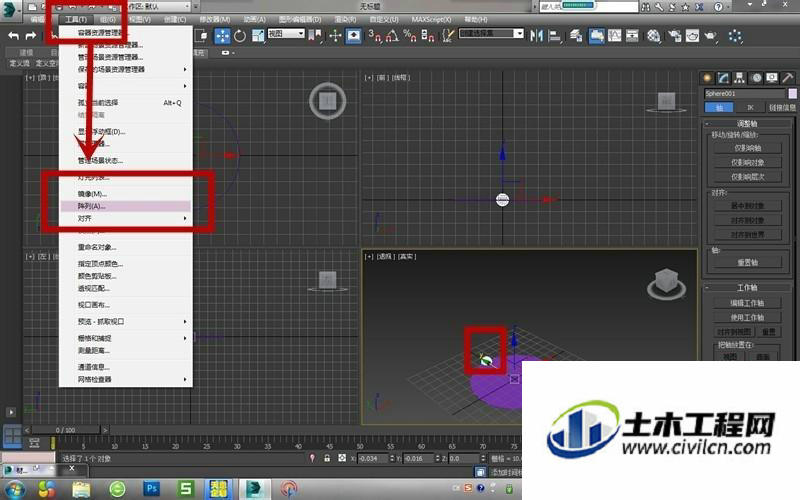Open the 工具(T) menu in menu bar
This screenshot has width=800, height=500.
point(76,19)
